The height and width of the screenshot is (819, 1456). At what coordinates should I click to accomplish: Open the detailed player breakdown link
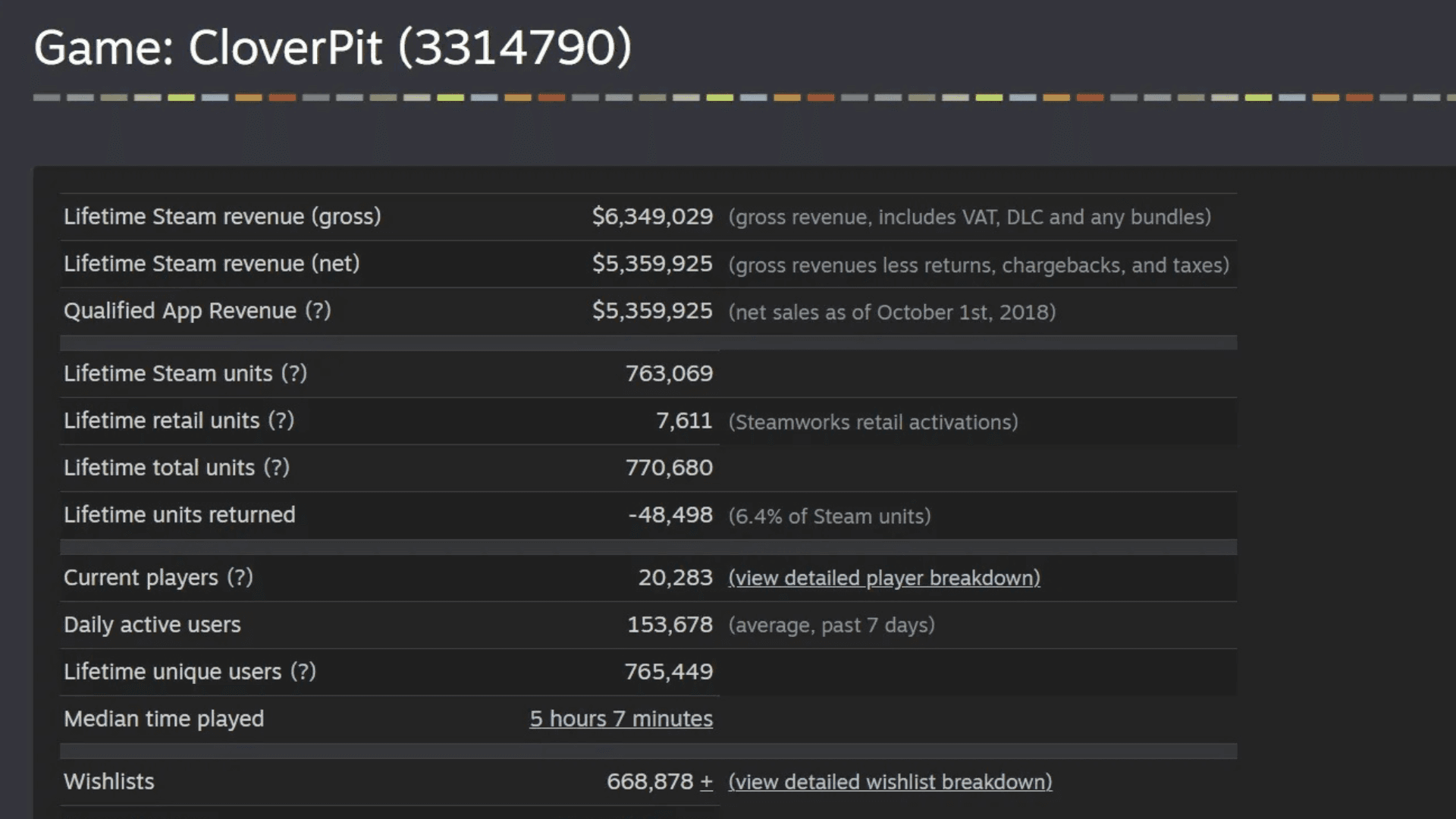(x=884, y=578)
